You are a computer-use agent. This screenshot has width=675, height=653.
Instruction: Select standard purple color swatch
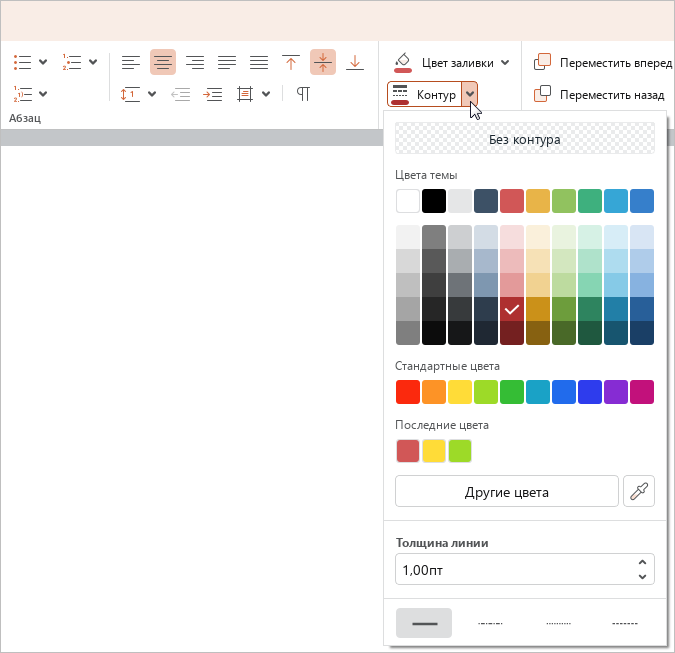tap(616, 392)
